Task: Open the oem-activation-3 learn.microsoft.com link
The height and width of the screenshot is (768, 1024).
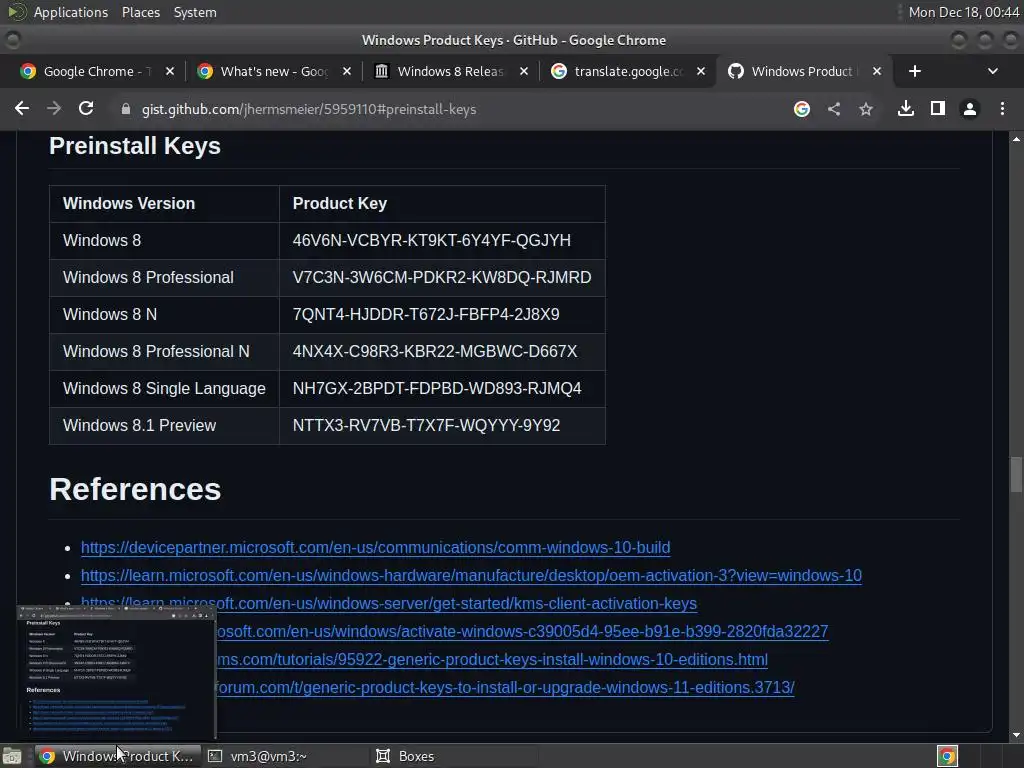Action: (472, 575)
